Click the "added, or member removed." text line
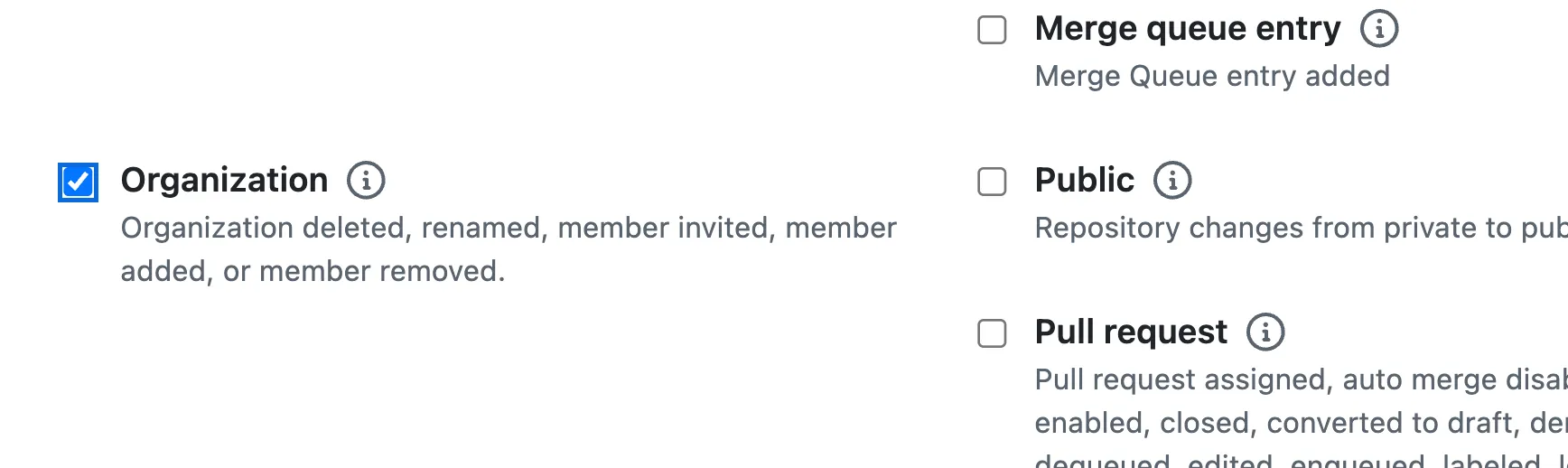The width and height of the screenshot is (1568, 468). [x=313, y=272]
